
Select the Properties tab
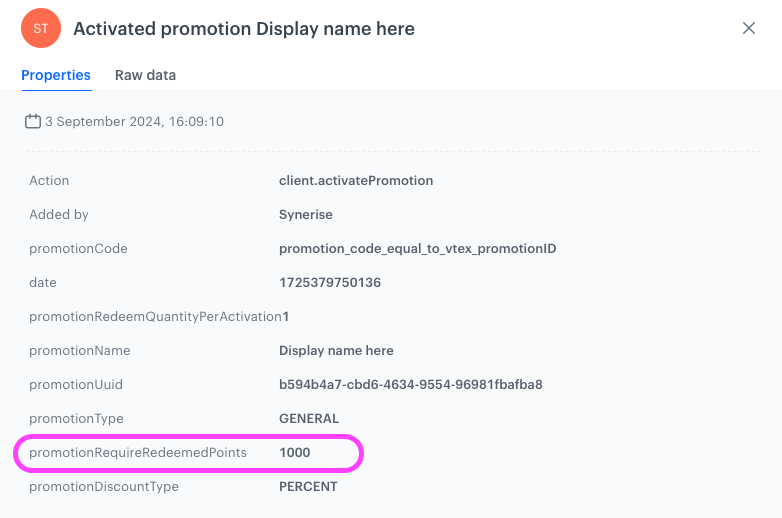click(x=56, y=75)
